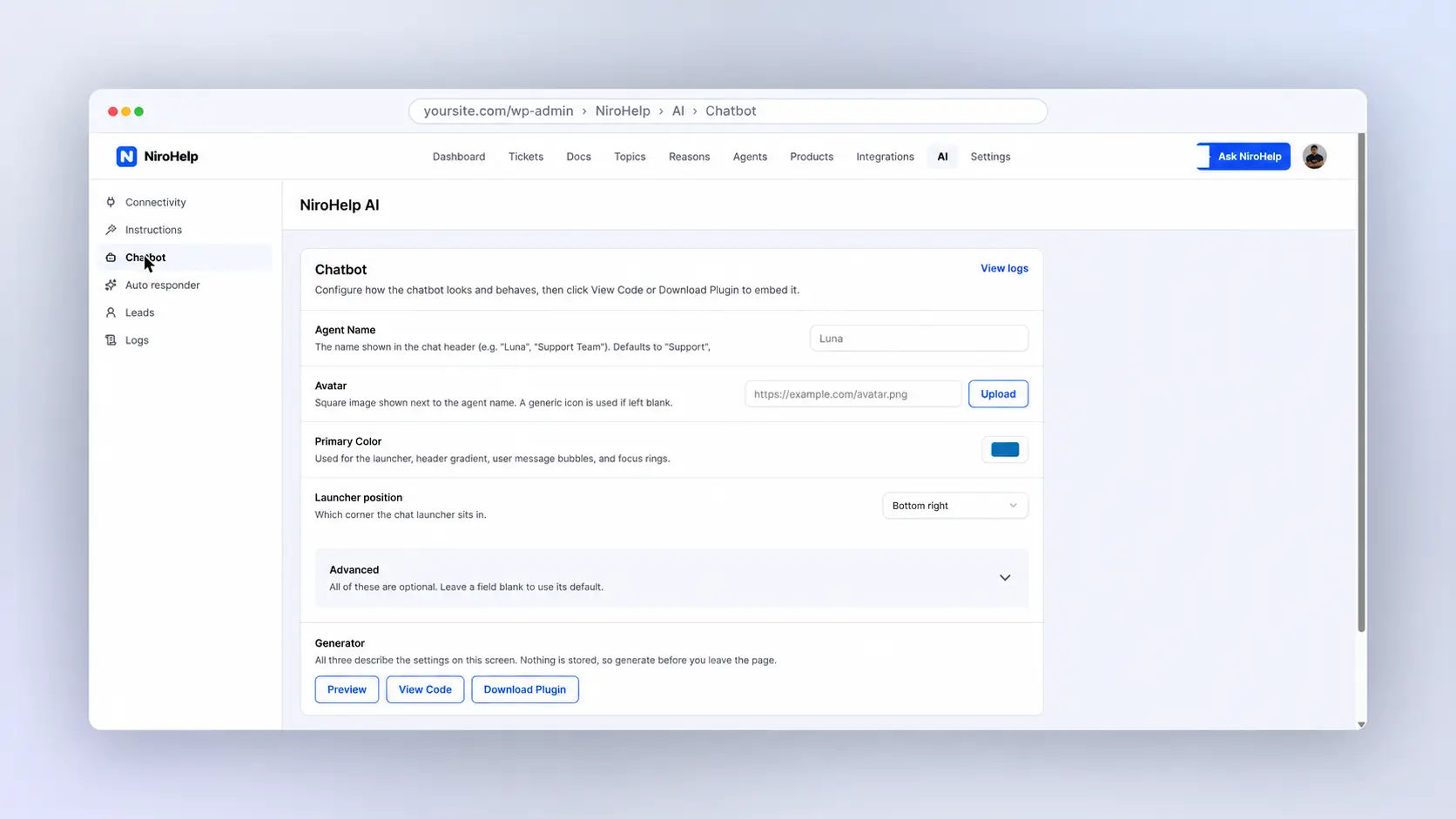The width and height of the screenshot is (1456, 819).
Task: Click the vertical page scrollbar
Action: pos(1361,383)
